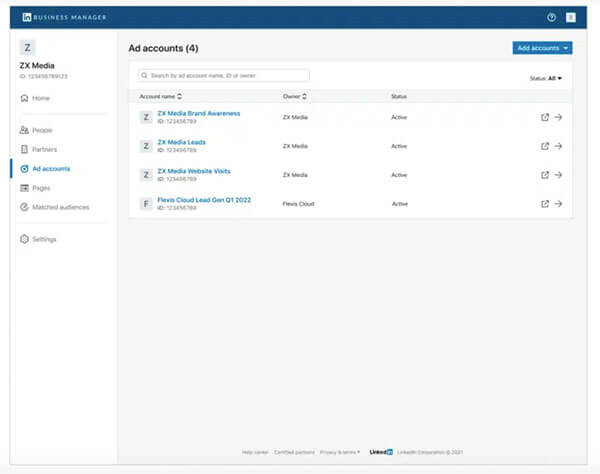The width and height of the screenshot is (600, 474).
Task: Click the People icon in sidebar
Action: [x=24, y=130]
